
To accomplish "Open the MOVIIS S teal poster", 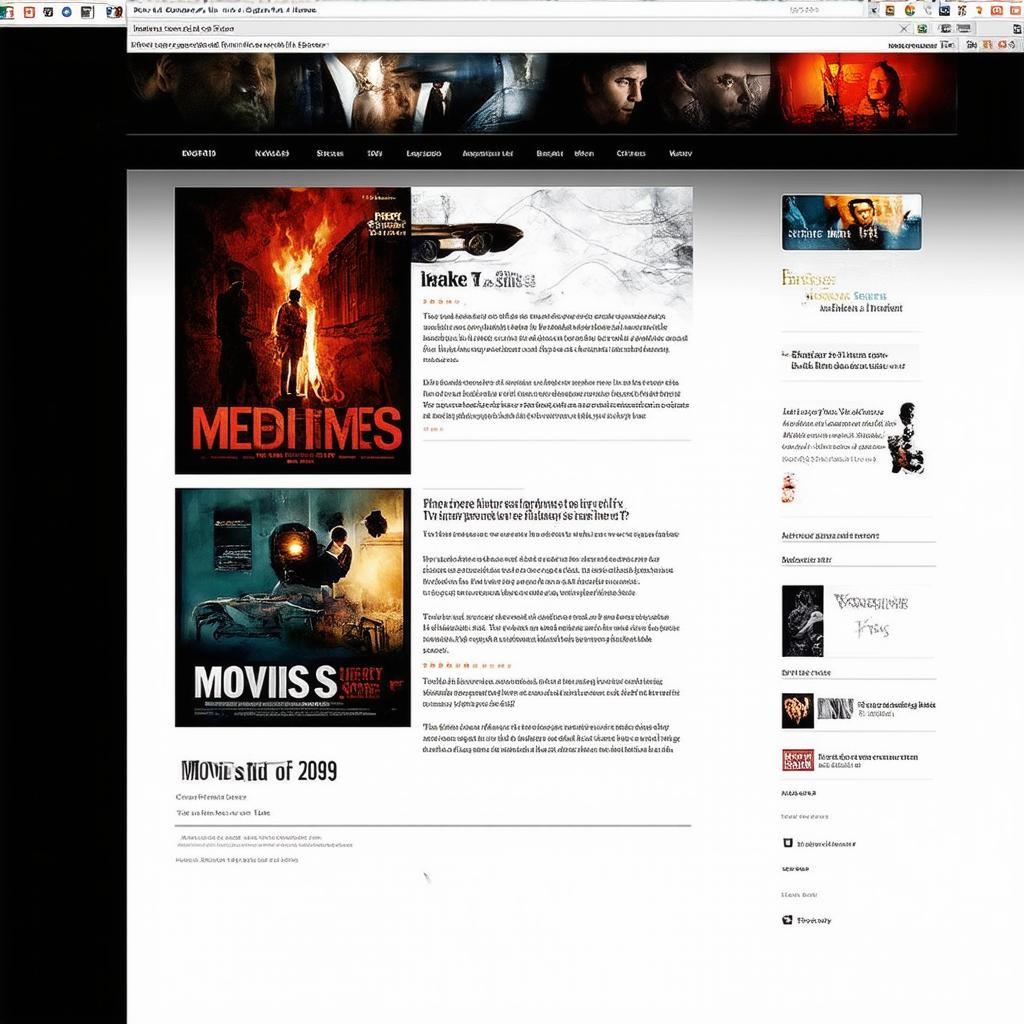I will click(293, 607).
